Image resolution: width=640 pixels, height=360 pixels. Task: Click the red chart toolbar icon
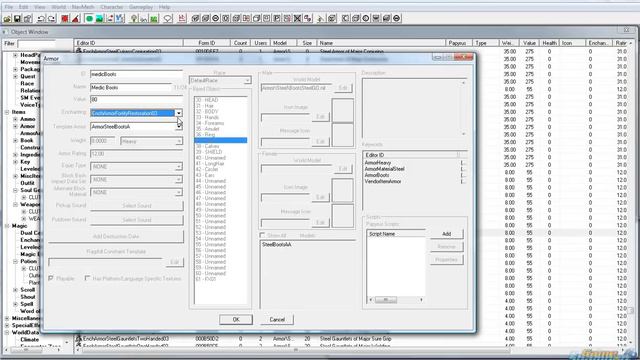(182, 18)
